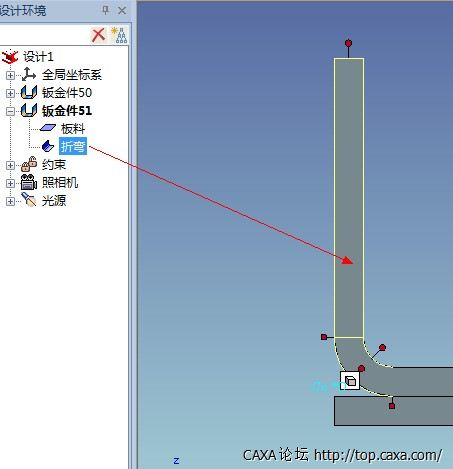Viewport: 453px width, 469px height.
Task: Click the bottom red square bend handle
Action: pyautogui.click(x=392, y=406)
